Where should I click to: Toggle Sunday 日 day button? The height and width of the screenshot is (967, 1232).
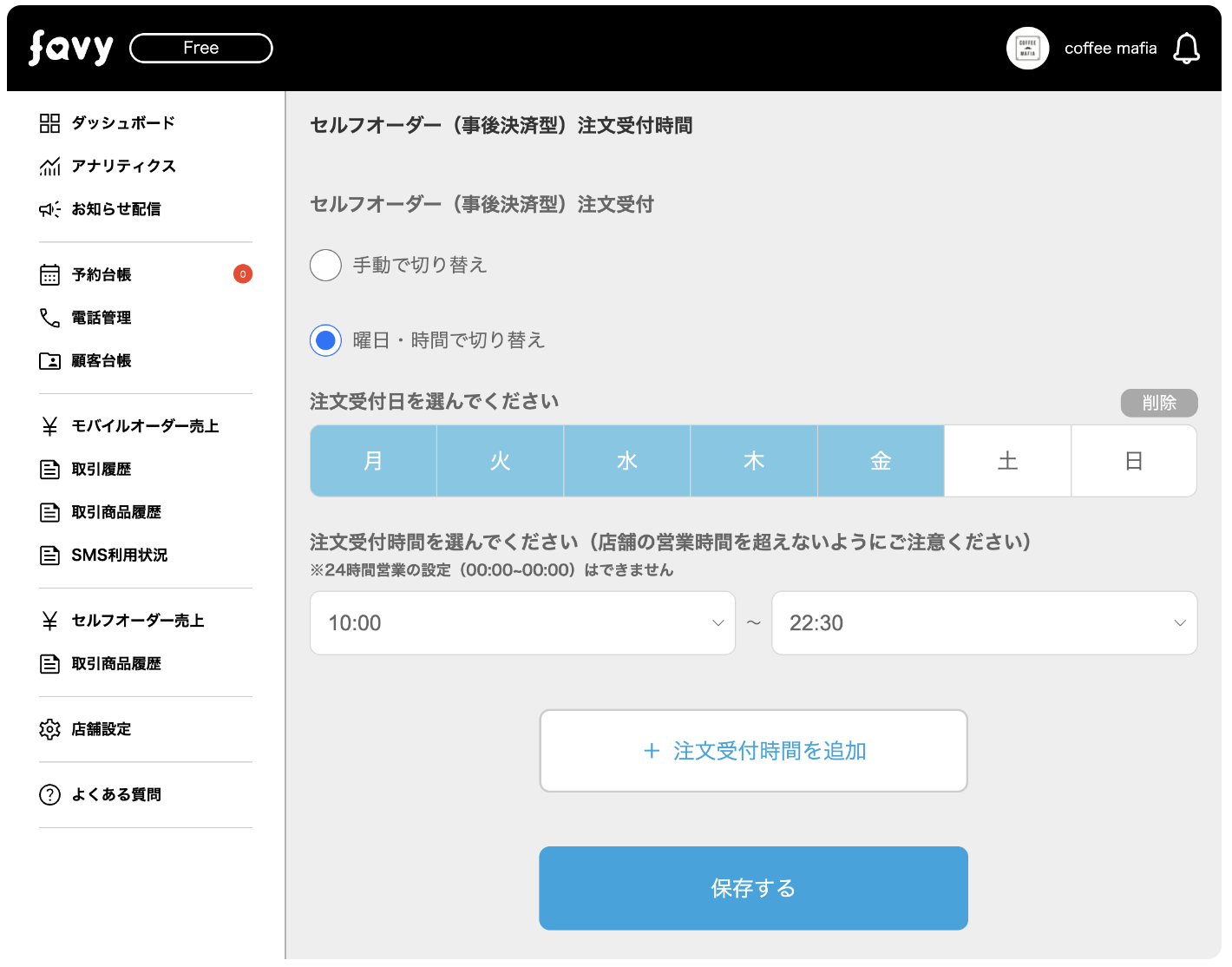click(1134, 461)
